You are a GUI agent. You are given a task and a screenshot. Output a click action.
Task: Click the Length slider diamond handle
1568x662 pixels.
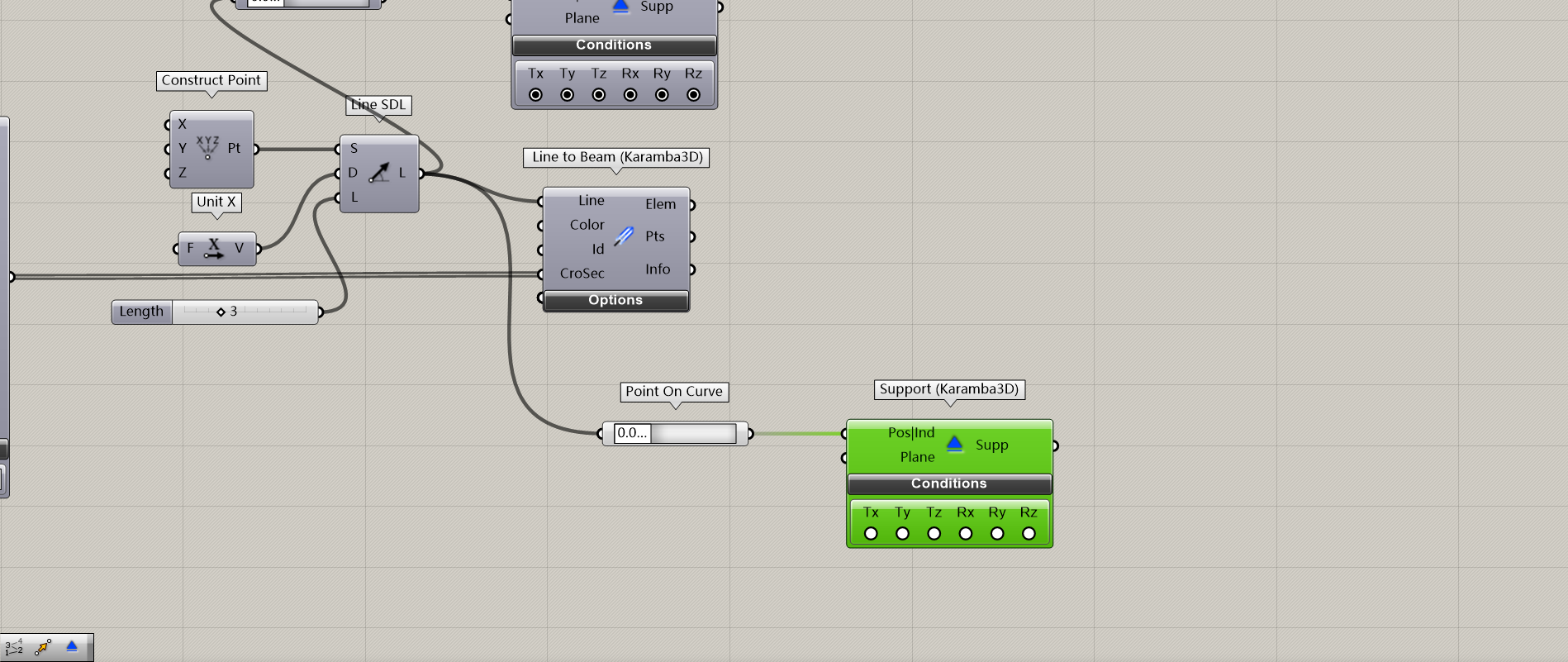tap(221, 312)
